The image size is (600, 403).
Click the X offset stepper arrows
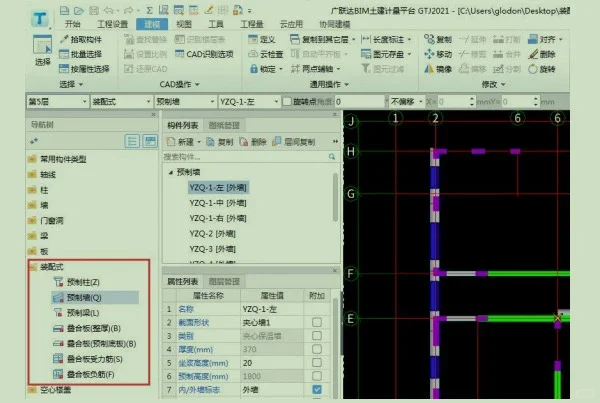coord(471,101)
